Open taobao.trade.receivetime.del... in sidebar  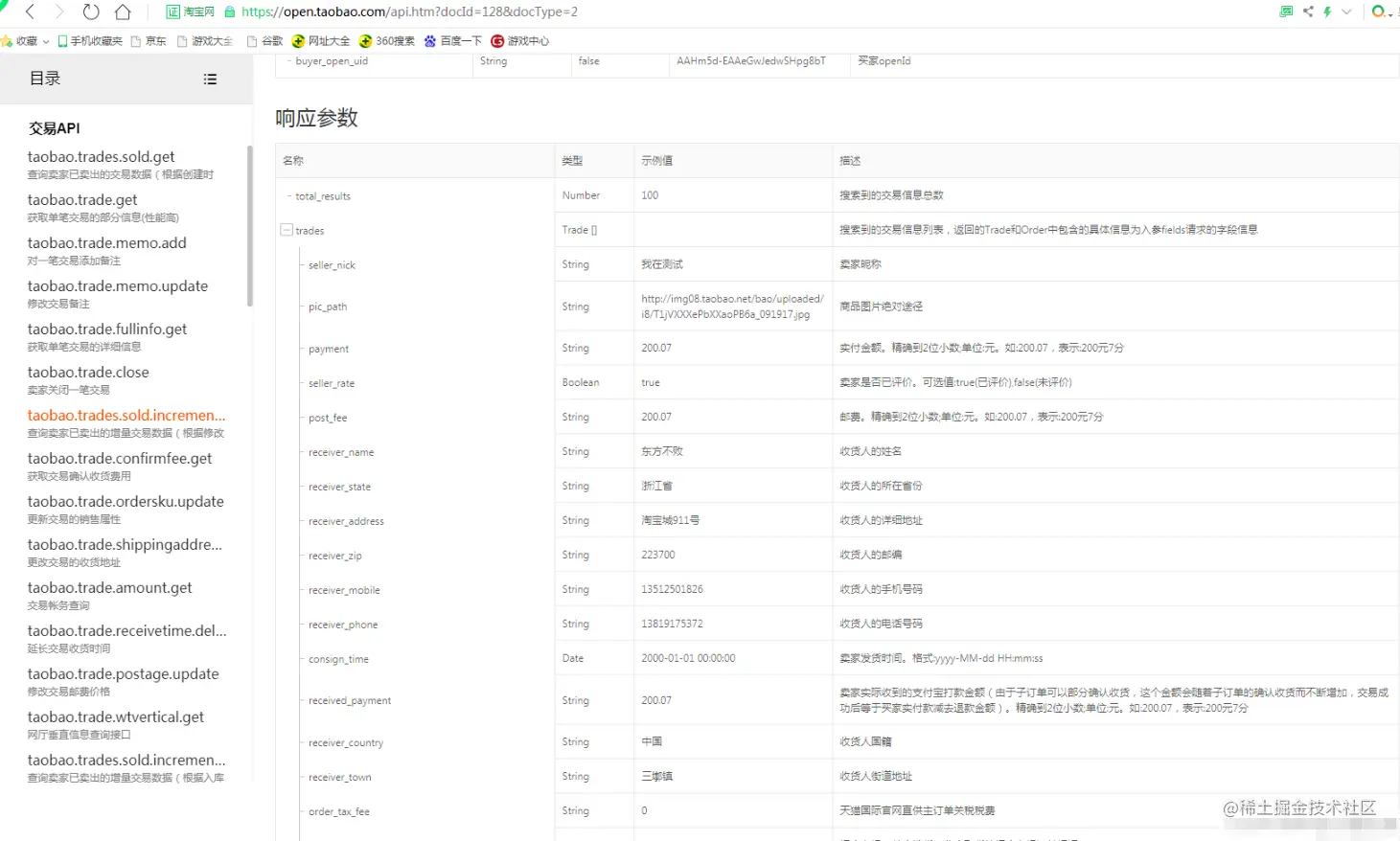click(x=126, y=630)
